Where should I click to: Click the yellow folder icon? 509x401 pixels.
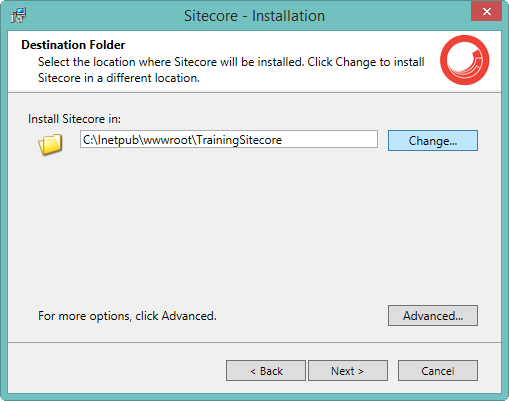point(50,144)
